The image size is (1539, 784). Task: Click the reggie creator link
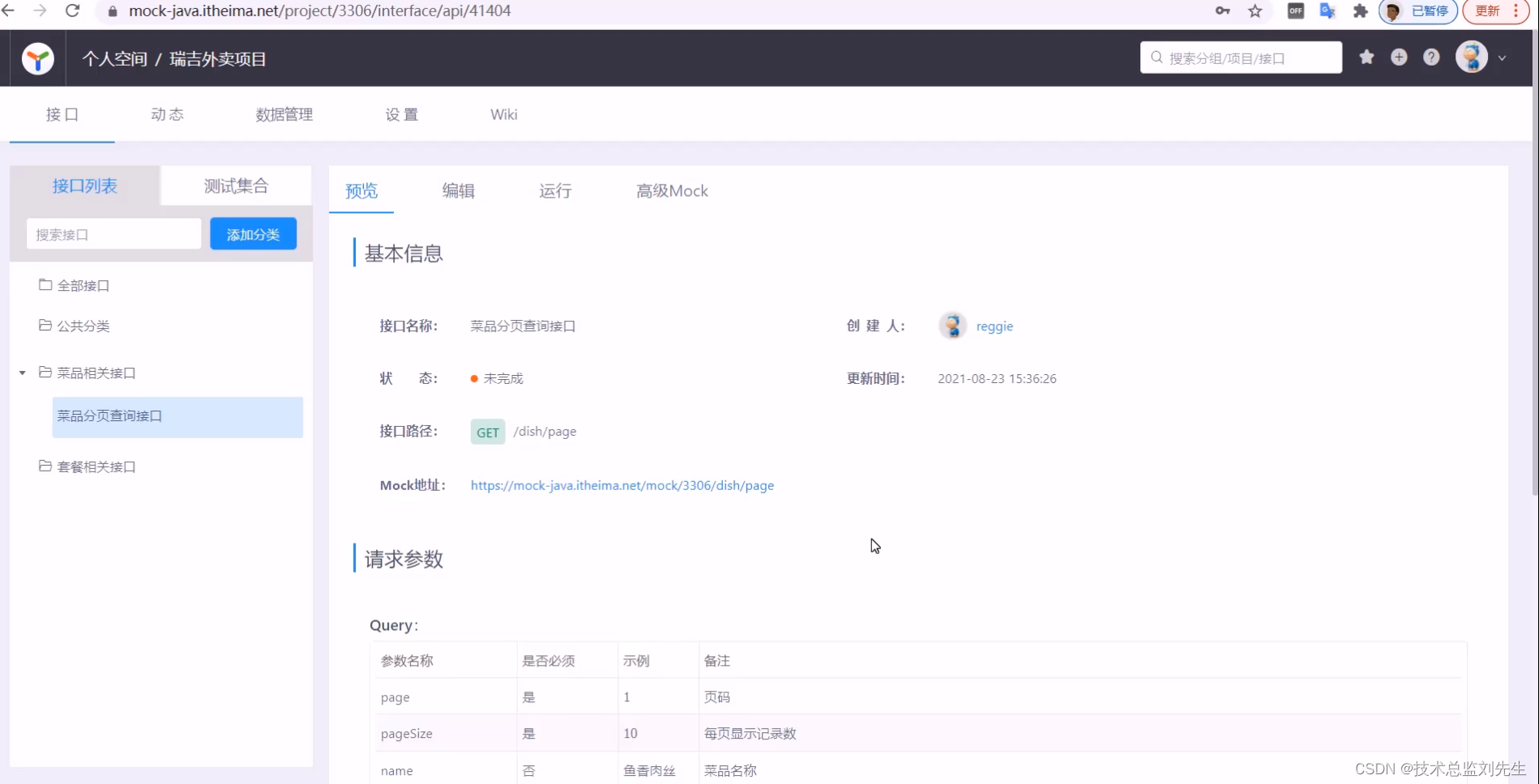click(994, 326)
